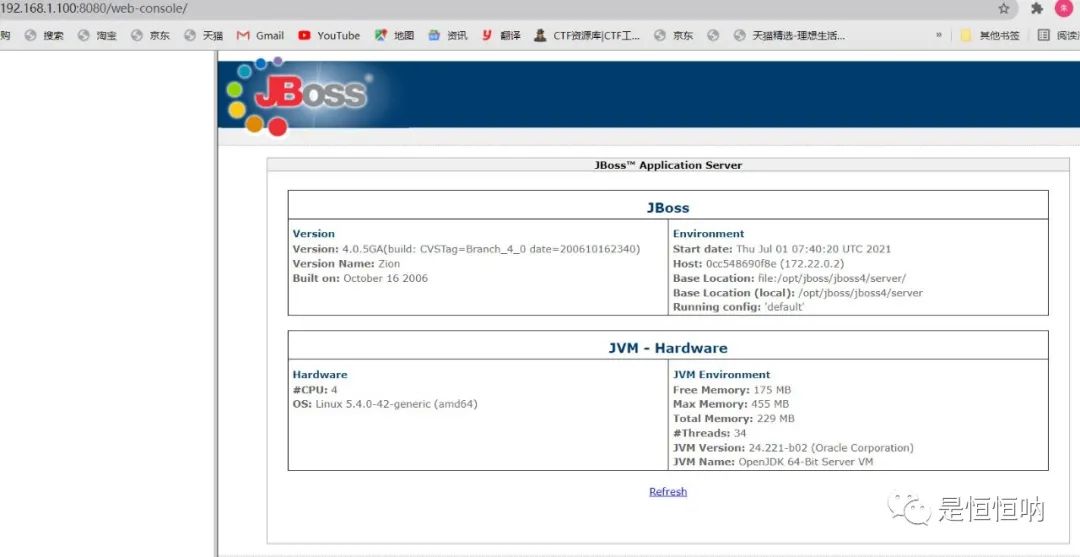Click the Hardware subheading

pyautogui.click(x=320, y=375)
